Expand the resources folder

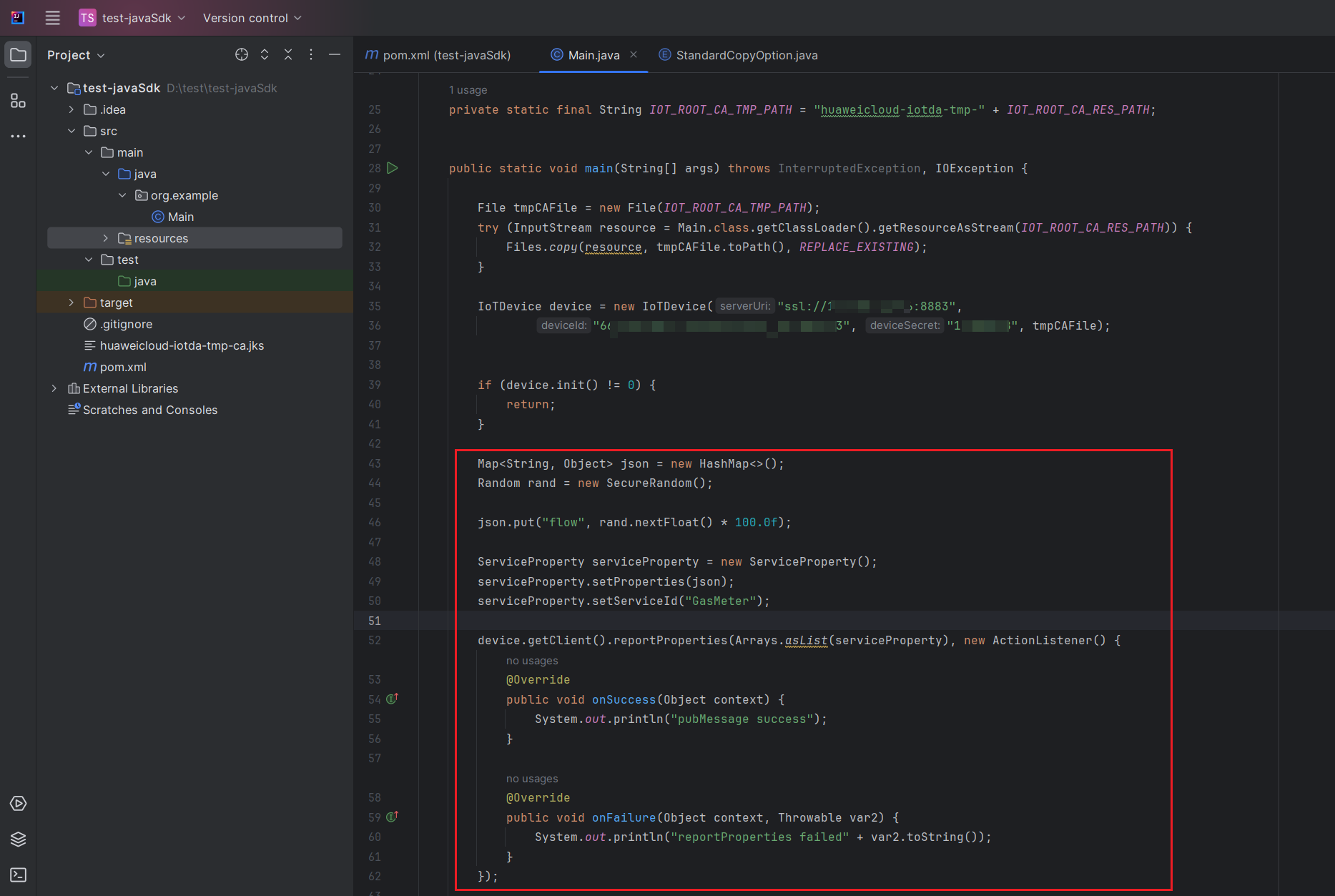click(x=105, y=238)
